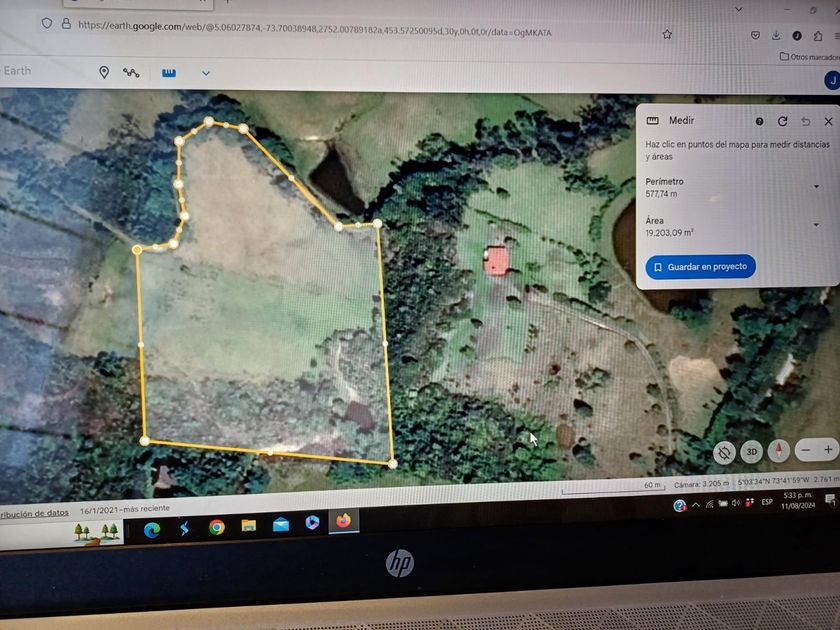Open the Windows notification center icon
Viewport: 840px width, 630px height.
tap(830, 500)
